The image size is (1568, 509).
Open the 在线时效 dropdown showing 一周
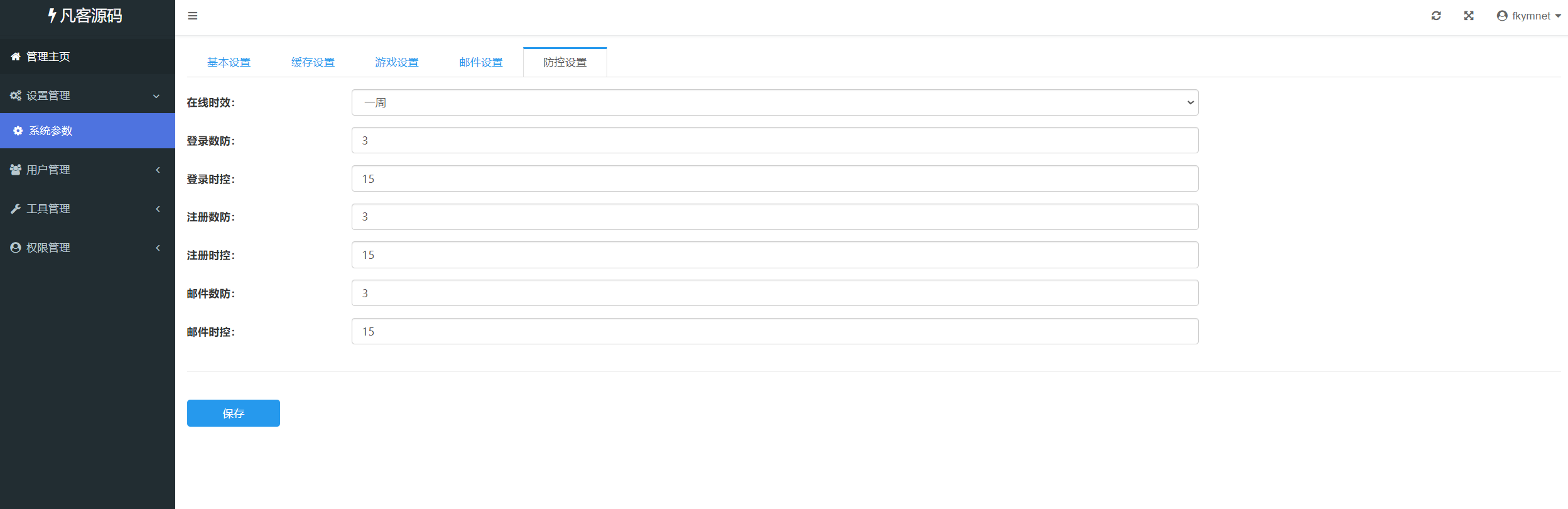[774, 102]
